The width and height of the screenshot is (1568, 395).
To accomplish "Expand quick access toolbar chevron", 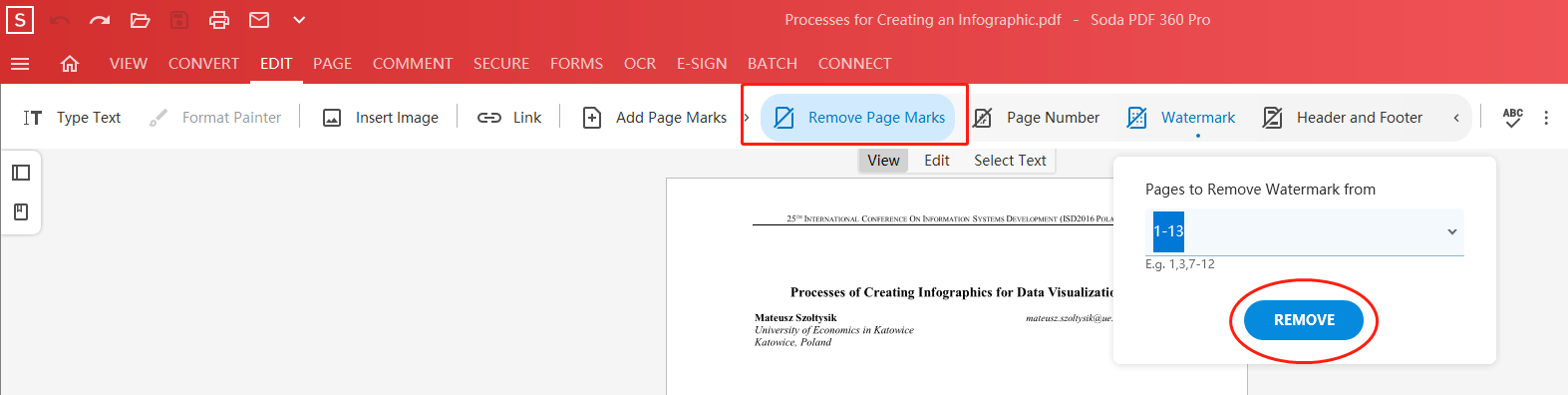I will 299,20.
